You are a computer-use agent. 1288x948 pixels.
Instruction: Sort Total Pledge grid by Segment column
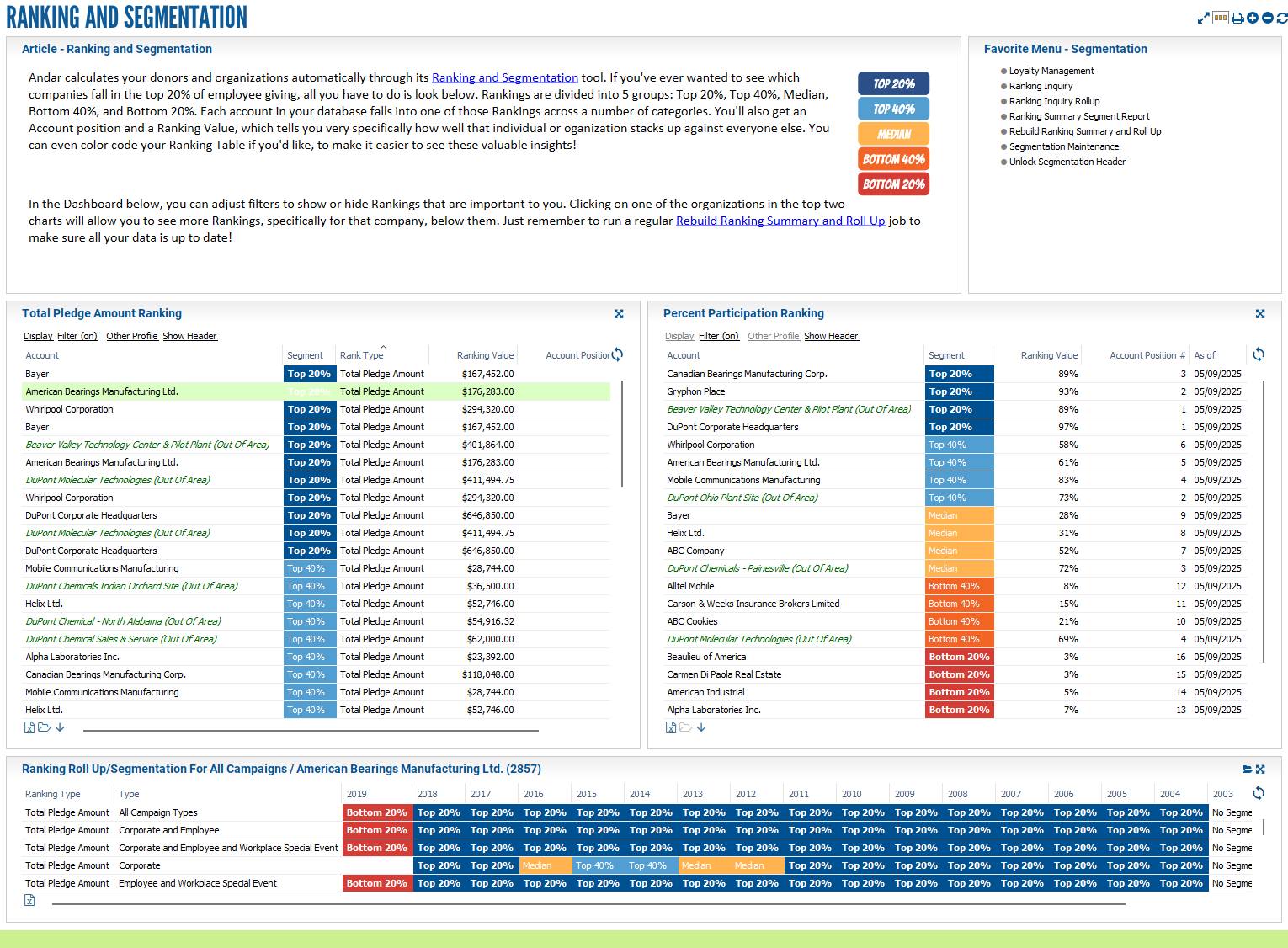pos(305,355)
